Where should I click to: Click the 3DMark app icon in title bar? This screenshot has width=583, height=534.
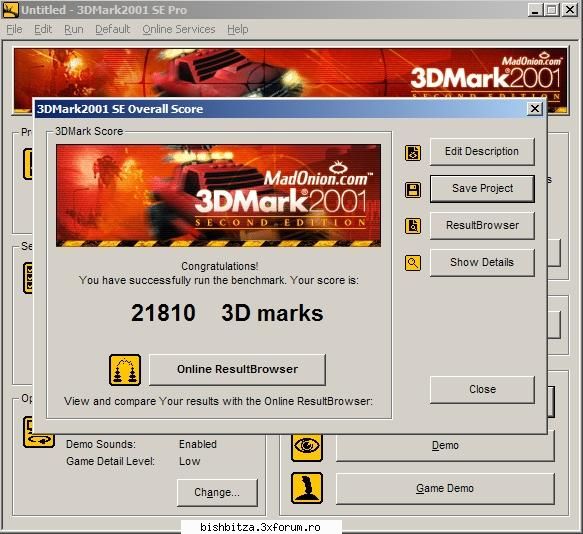(10, 10)
